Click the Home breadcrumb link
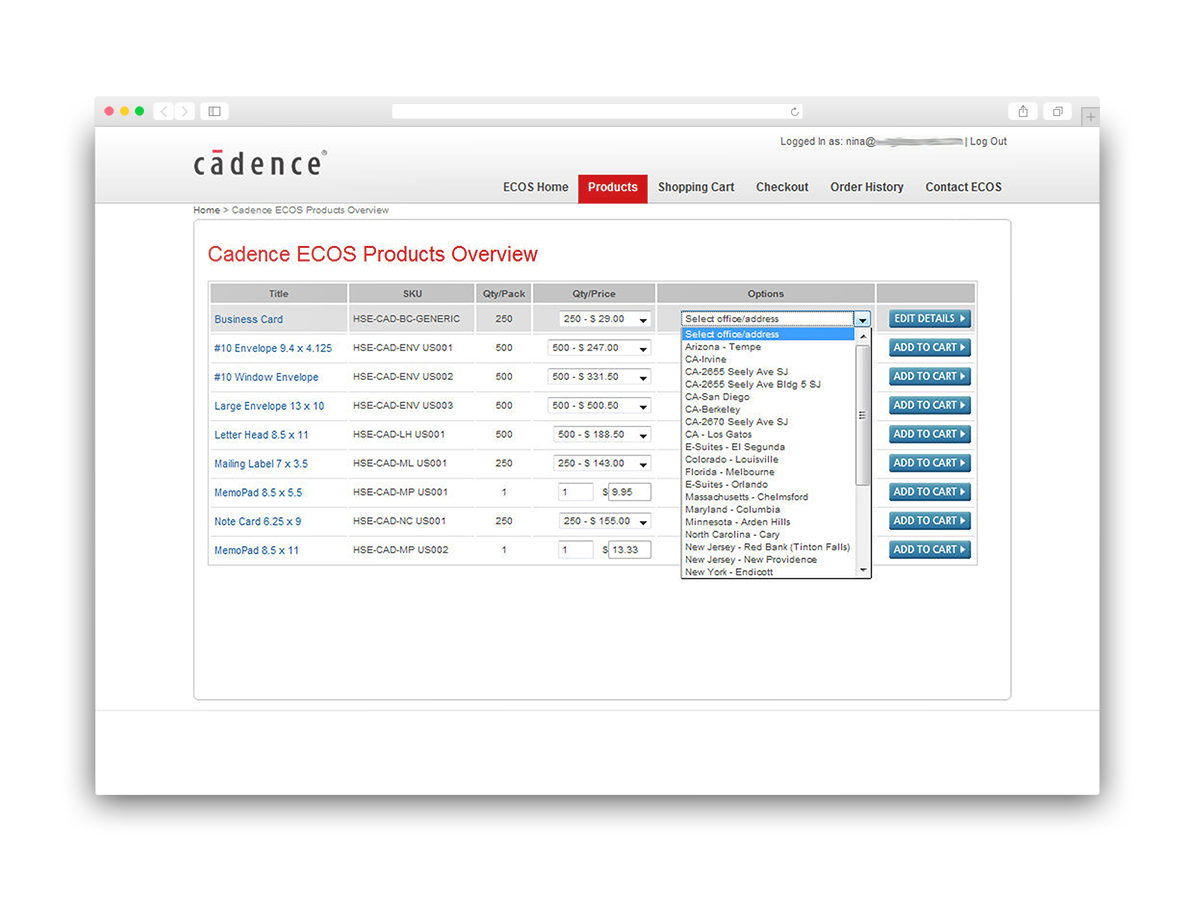This screenshot has width=1200, height=900. (x=206, y=210)
